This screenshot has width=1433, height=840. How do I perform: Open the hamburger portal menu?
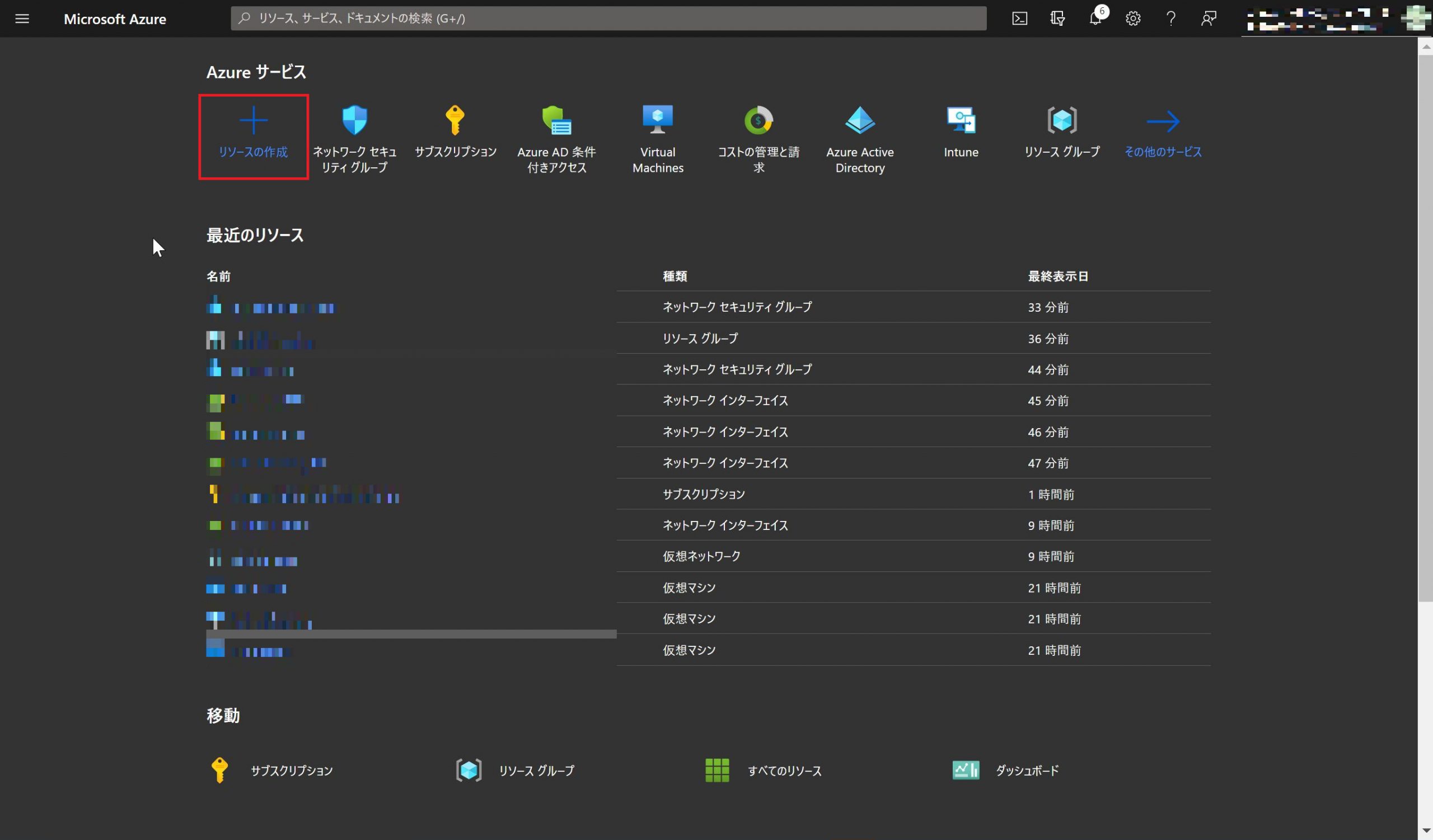pos(22,19)
